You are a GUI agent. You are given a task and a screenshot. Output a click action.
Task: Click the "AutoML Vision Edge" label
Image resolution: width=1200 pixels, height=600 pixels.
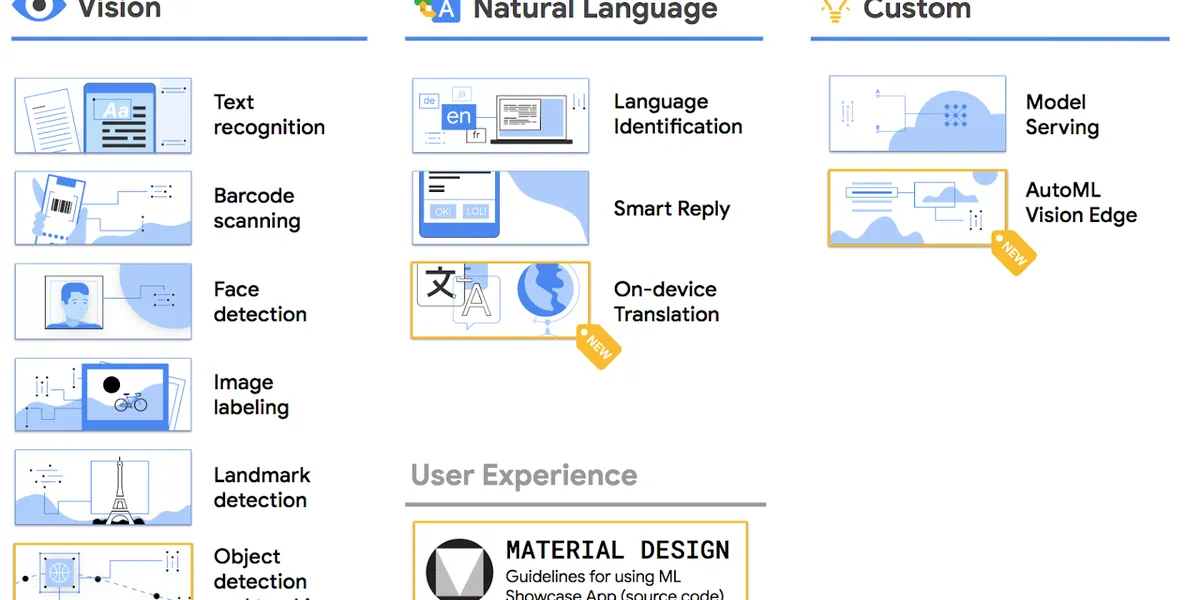[1081, 202]
